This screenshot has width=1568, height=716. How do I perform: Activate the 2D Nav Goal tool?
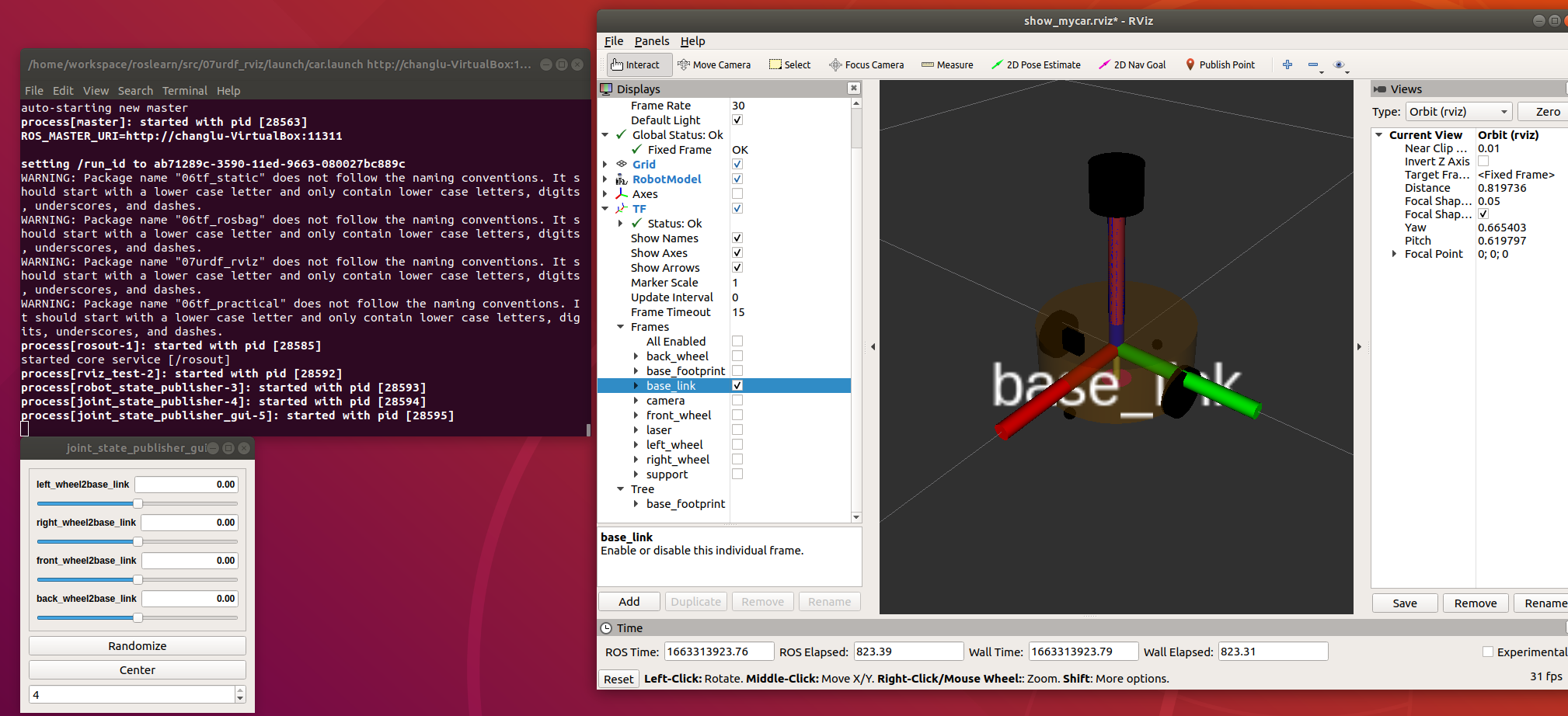1132,65
